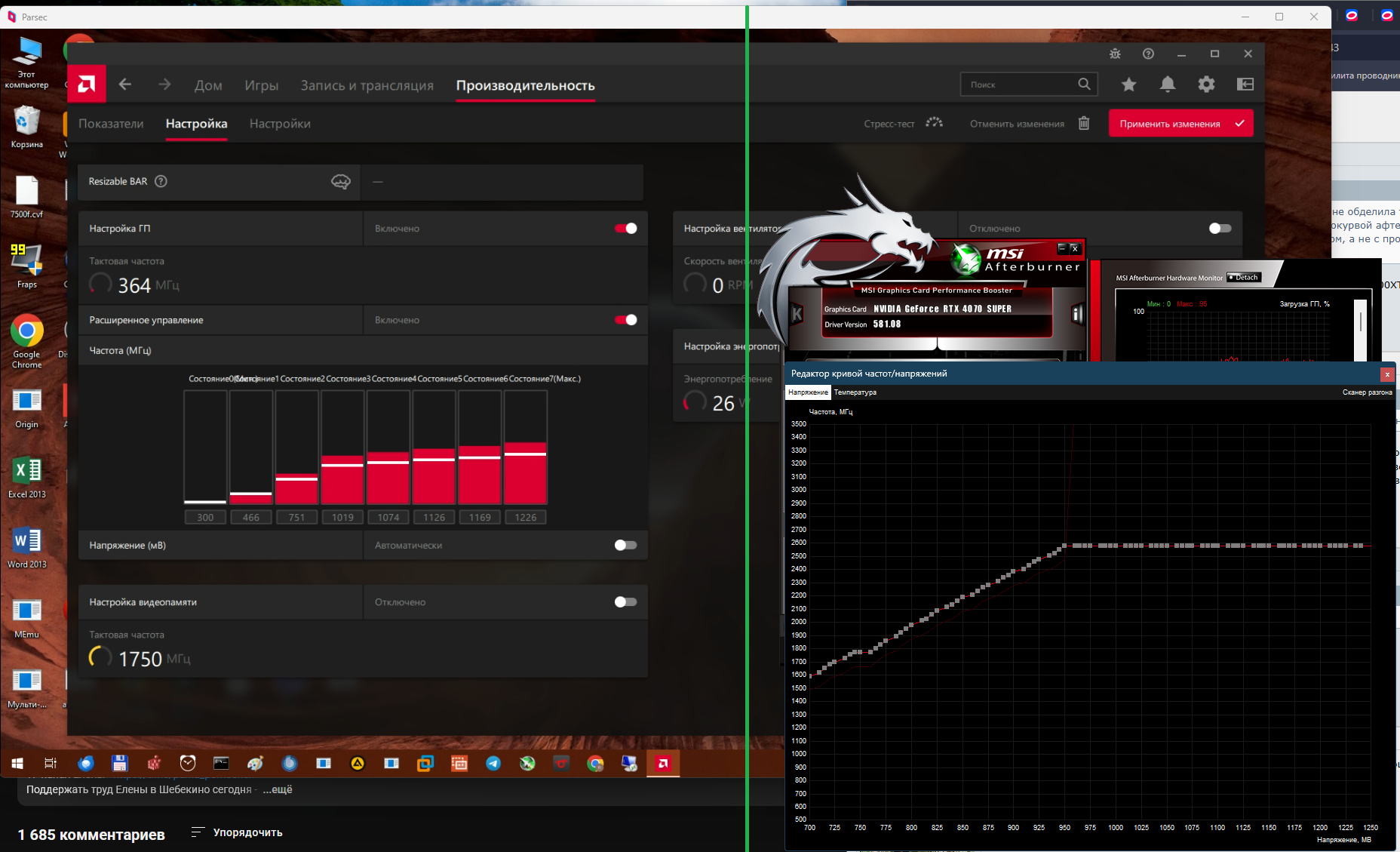The image size is (1400, 852).
Task: Click Упорядочить to sort comments
Action: click(x=237, y=832)
